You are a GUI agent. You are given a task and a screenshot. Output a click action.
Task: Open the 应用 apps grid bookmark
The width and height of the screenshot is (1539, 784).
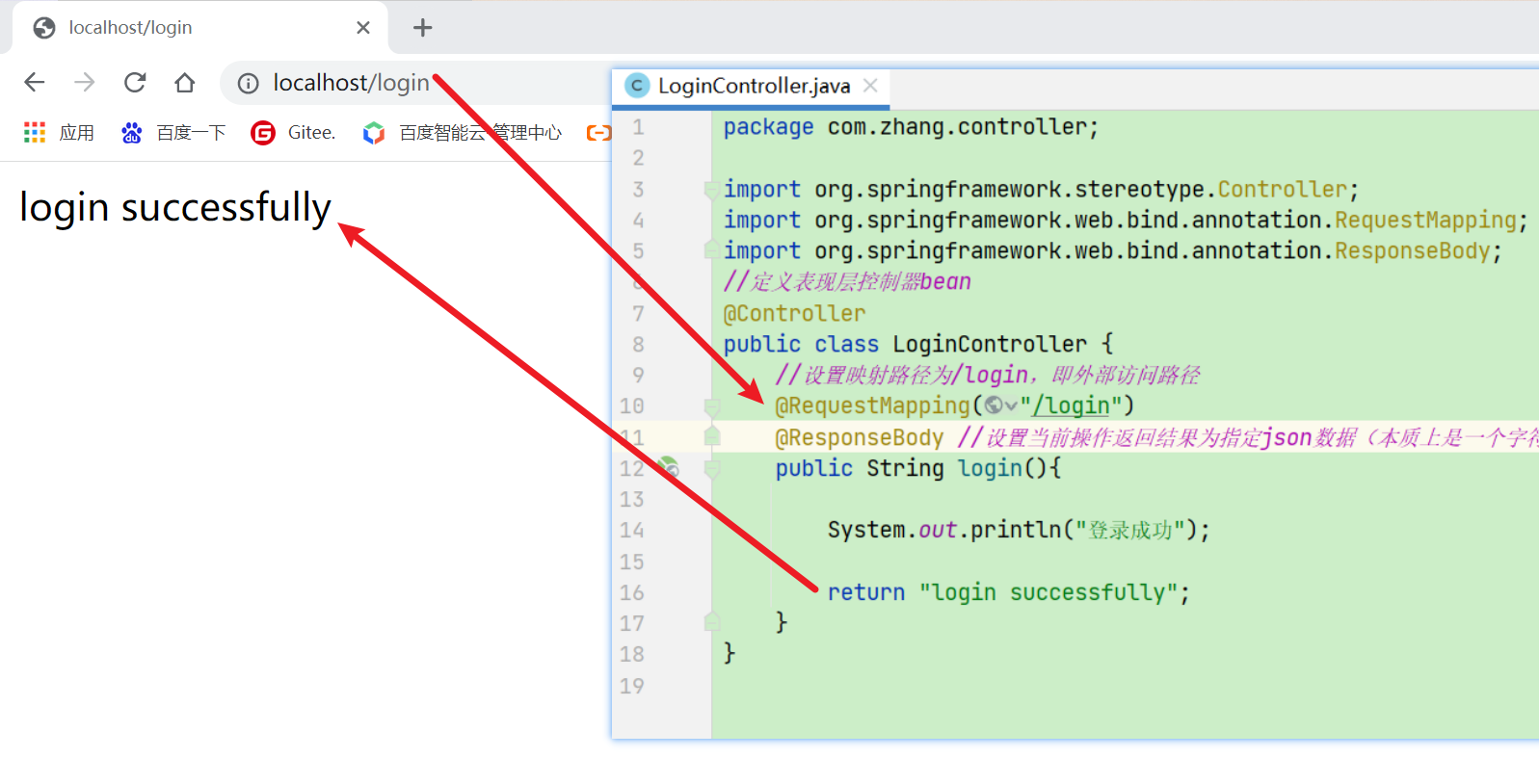point(59,133)
